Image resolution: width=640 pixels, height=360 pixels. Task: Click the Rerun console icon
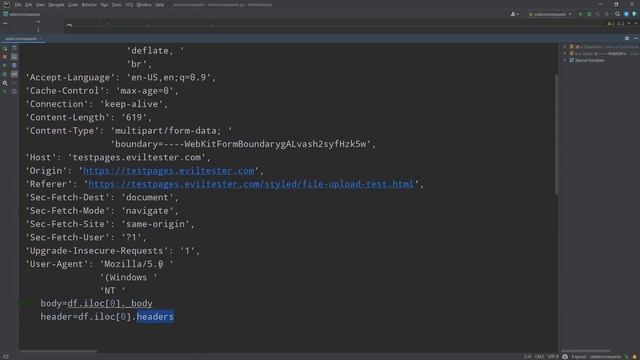pyautogui.click(x=5, y=49)
